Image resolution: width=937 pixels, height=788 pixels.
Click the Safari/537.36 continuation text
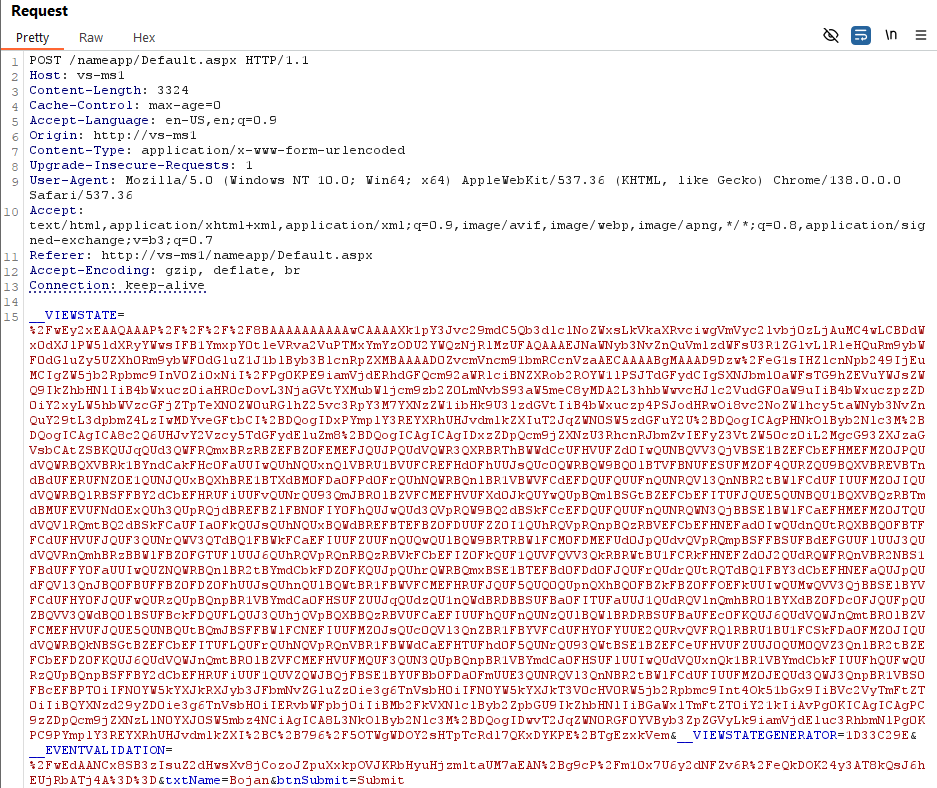(x=81, y=195)
